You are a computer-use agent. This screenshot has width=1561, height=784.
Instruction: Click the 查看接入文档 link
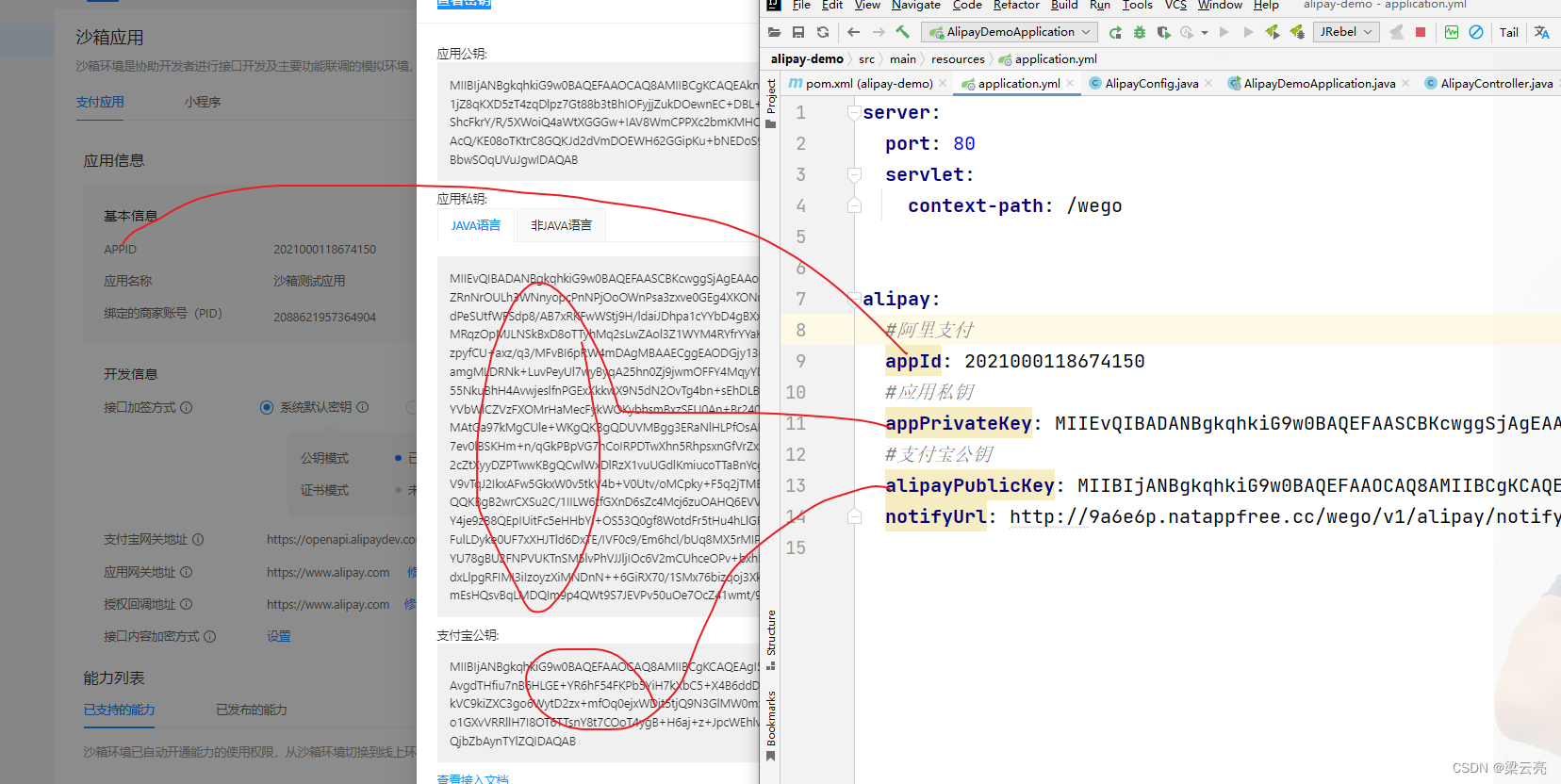coord(472,779)
